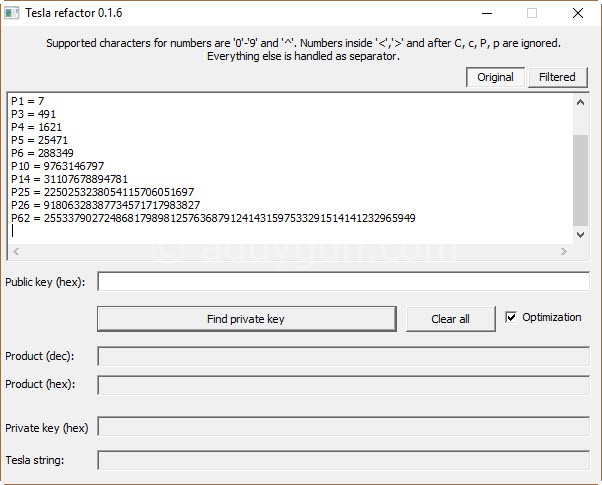The width and height of the screenshot is (602, 485).
Task: Click the Product (dec) output field
Action: (344, 356)
